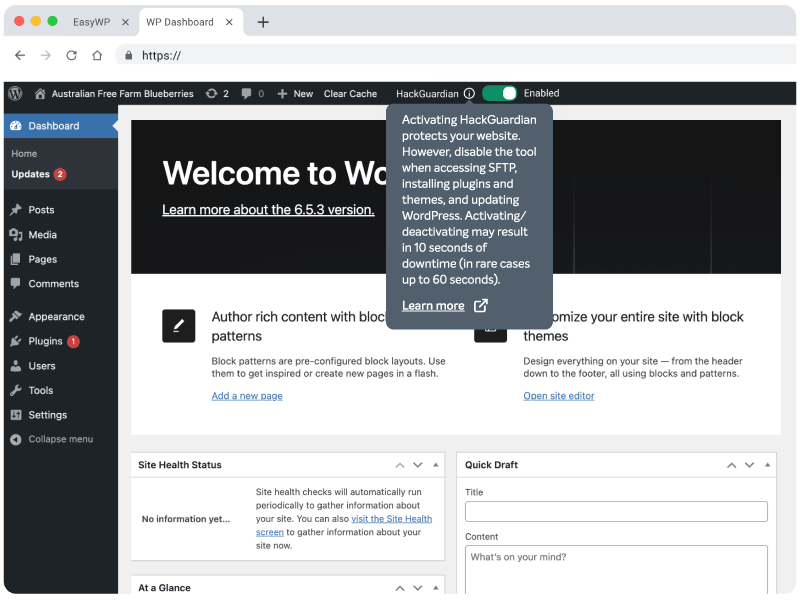Click the Collapse menu label
This screenshot has width=800, height=604.
(x=61, y=439)
